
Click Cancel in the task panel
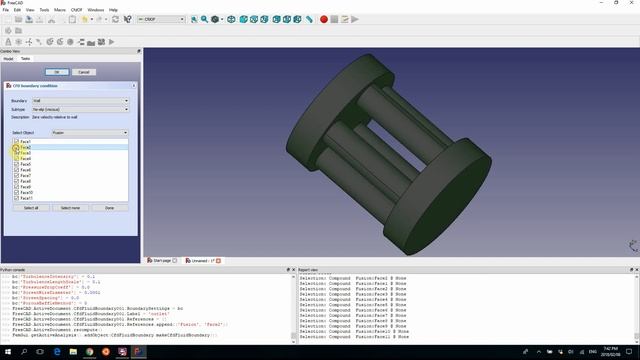[84, 72]
